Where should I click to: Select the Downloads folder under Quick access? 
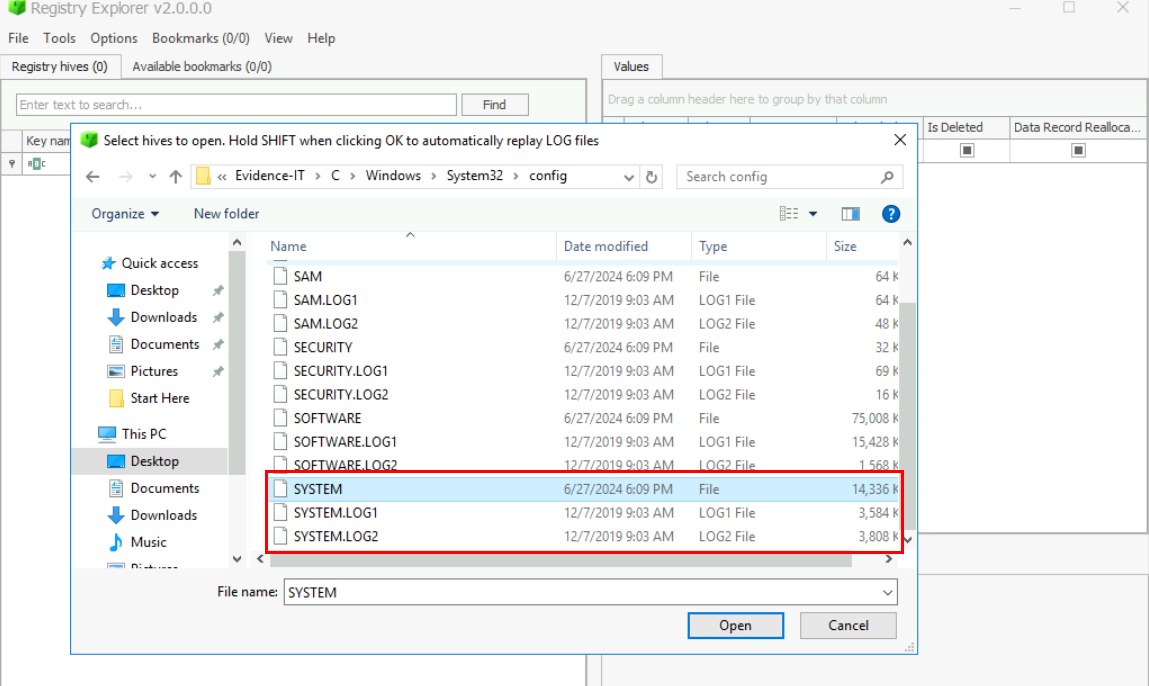point(163,317)
